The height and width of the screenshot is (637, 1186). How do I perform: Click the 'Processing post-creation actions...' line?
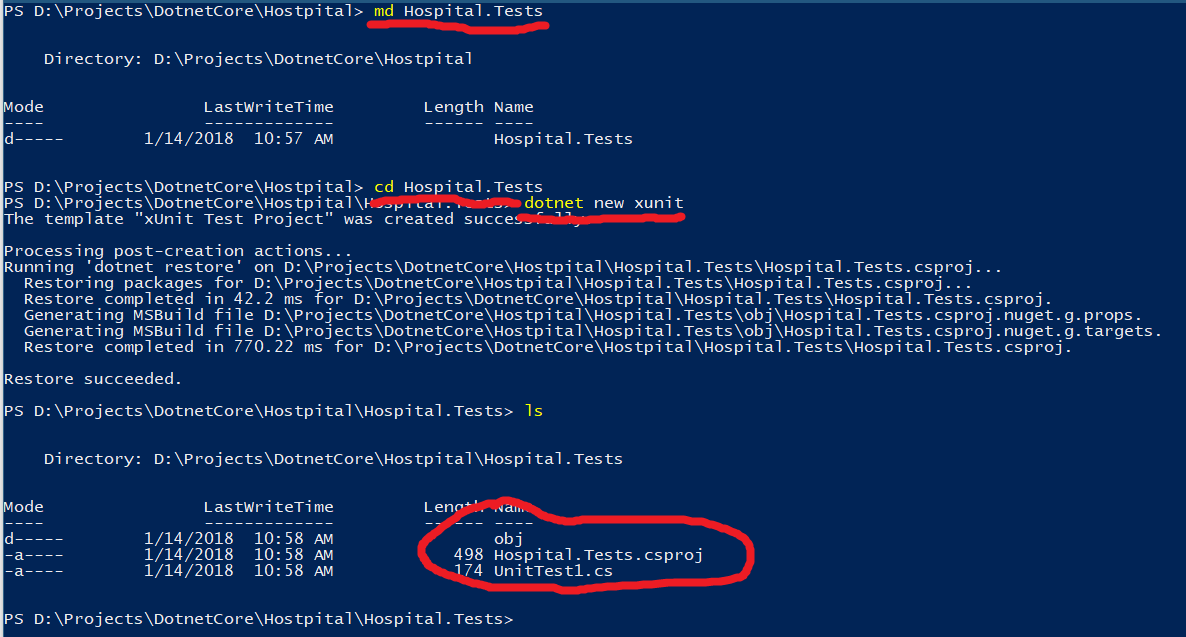point(178,251)
